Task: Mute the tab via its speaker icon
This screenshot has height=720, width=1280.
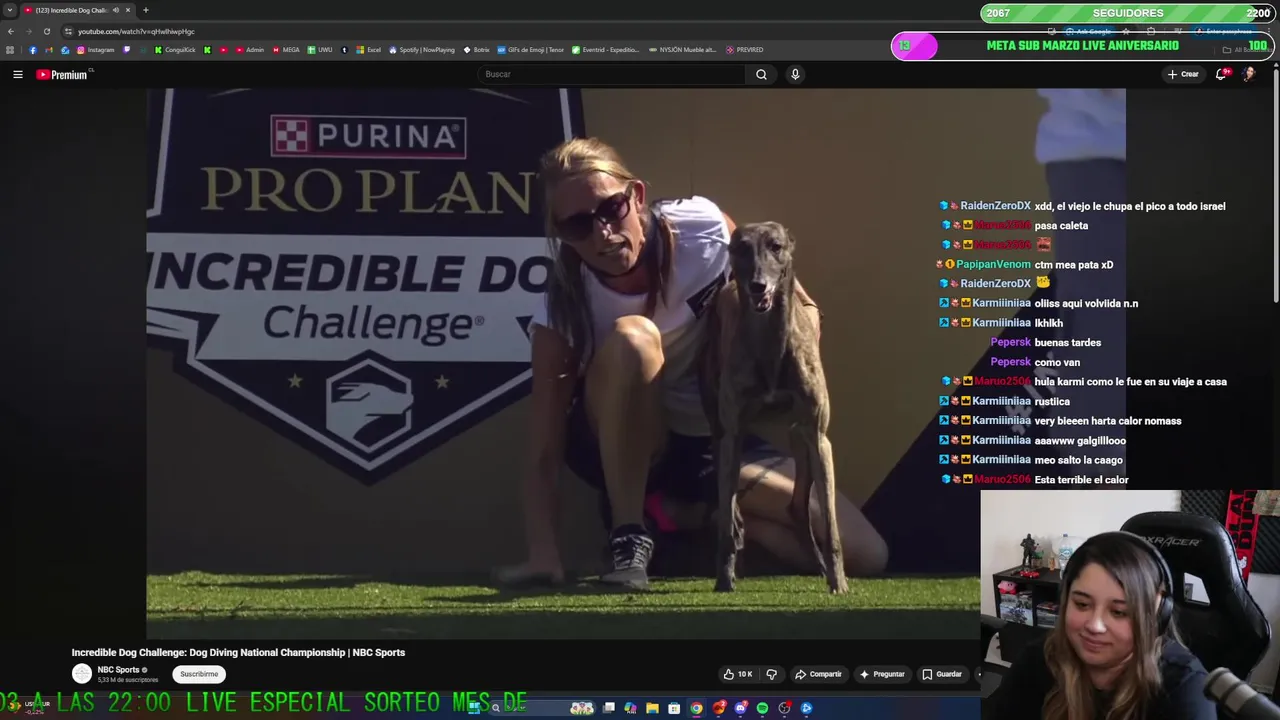Action: click(116, 10)
